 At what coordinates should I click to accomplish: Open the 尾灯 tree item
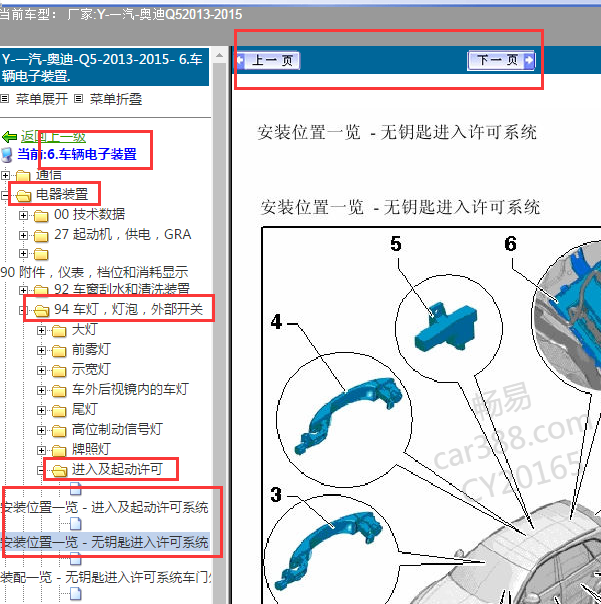coord(85,409)
